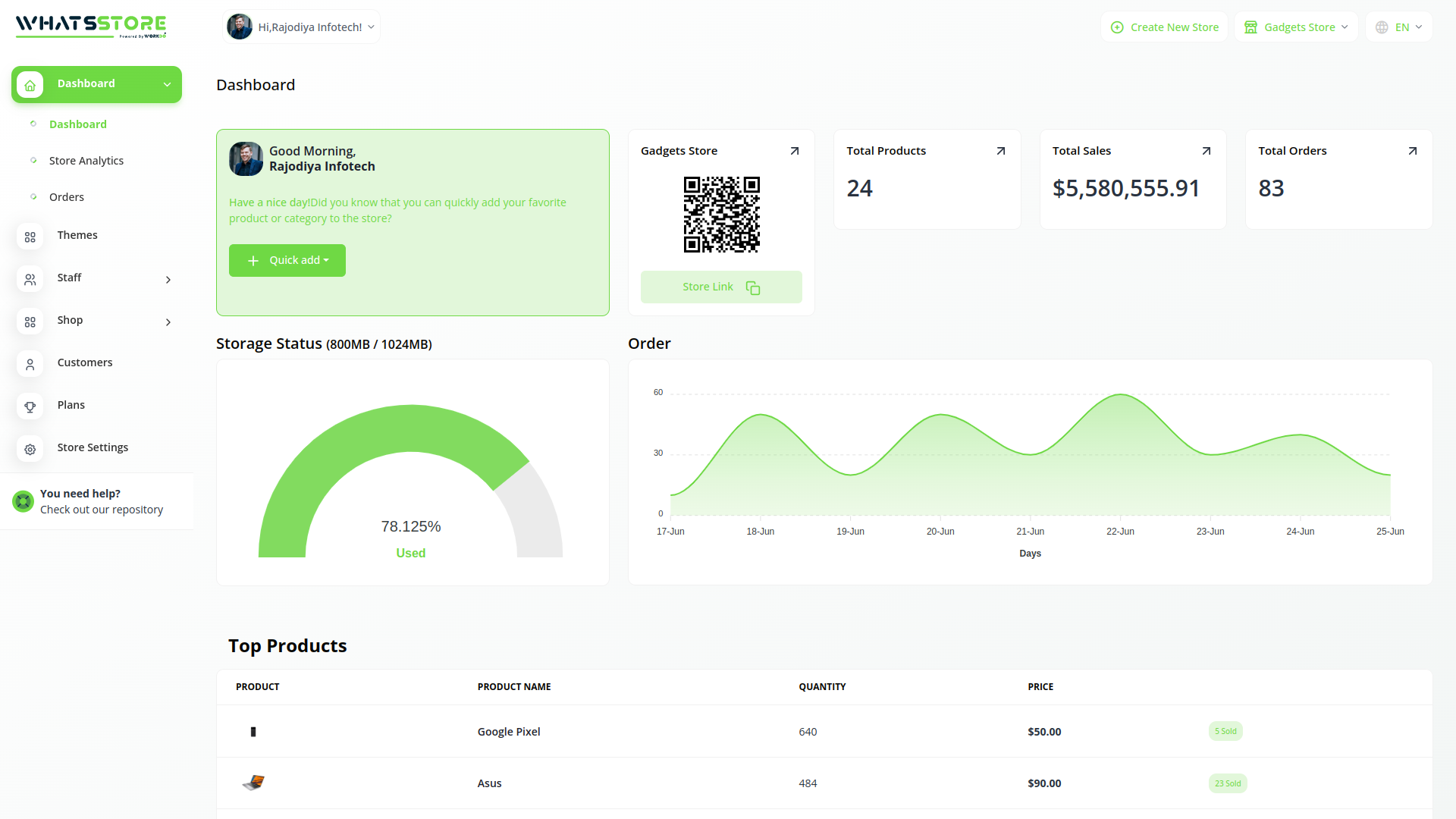Expand the Shop submenu chevron

click(x=168, y=322)
